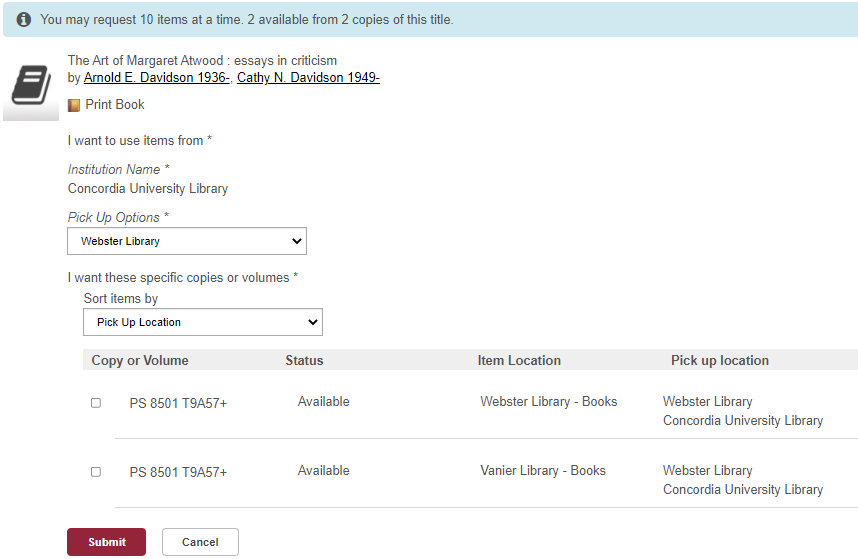858x559 pixels.
Task: Expand the Sort items by dropdown
Action: coord(203,322)
